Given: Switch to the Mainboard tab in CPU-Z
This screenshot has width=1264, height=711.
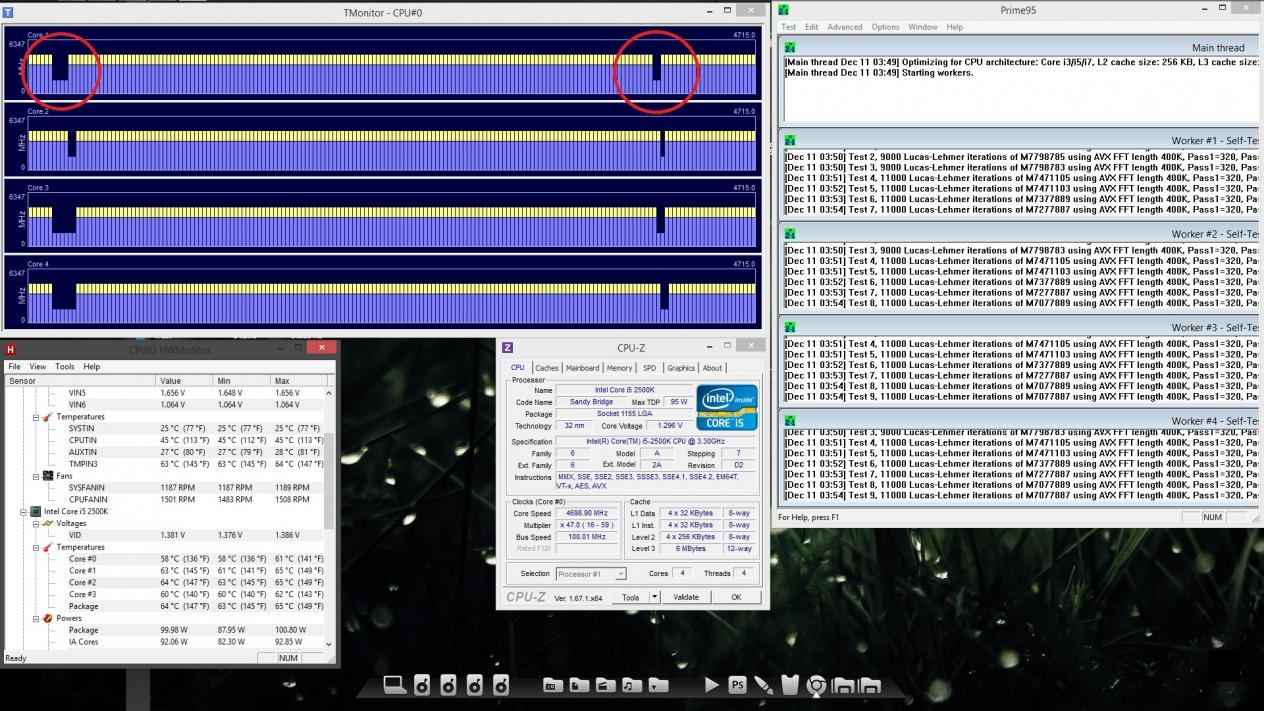Looking at the screenshot, I should coord(583,368).
